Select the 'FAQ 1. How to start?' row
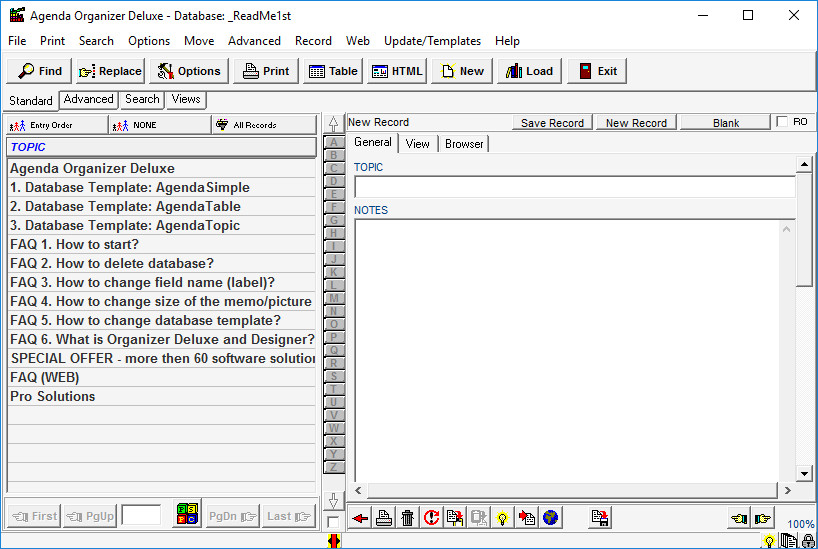The width and height of the screenshot is (818, 549). [162, 244]
